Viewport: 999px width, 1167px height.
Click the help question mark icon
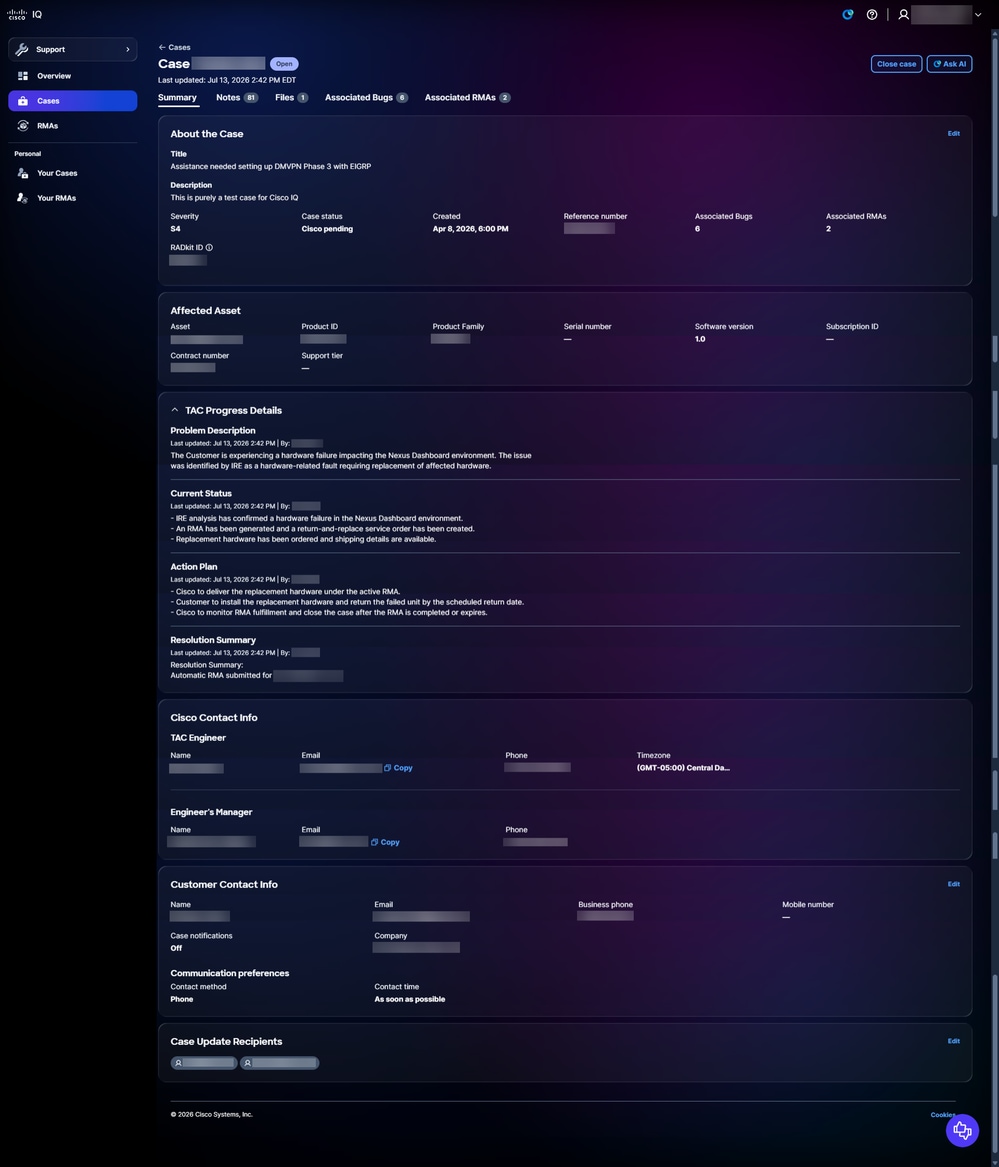point(872,14)
